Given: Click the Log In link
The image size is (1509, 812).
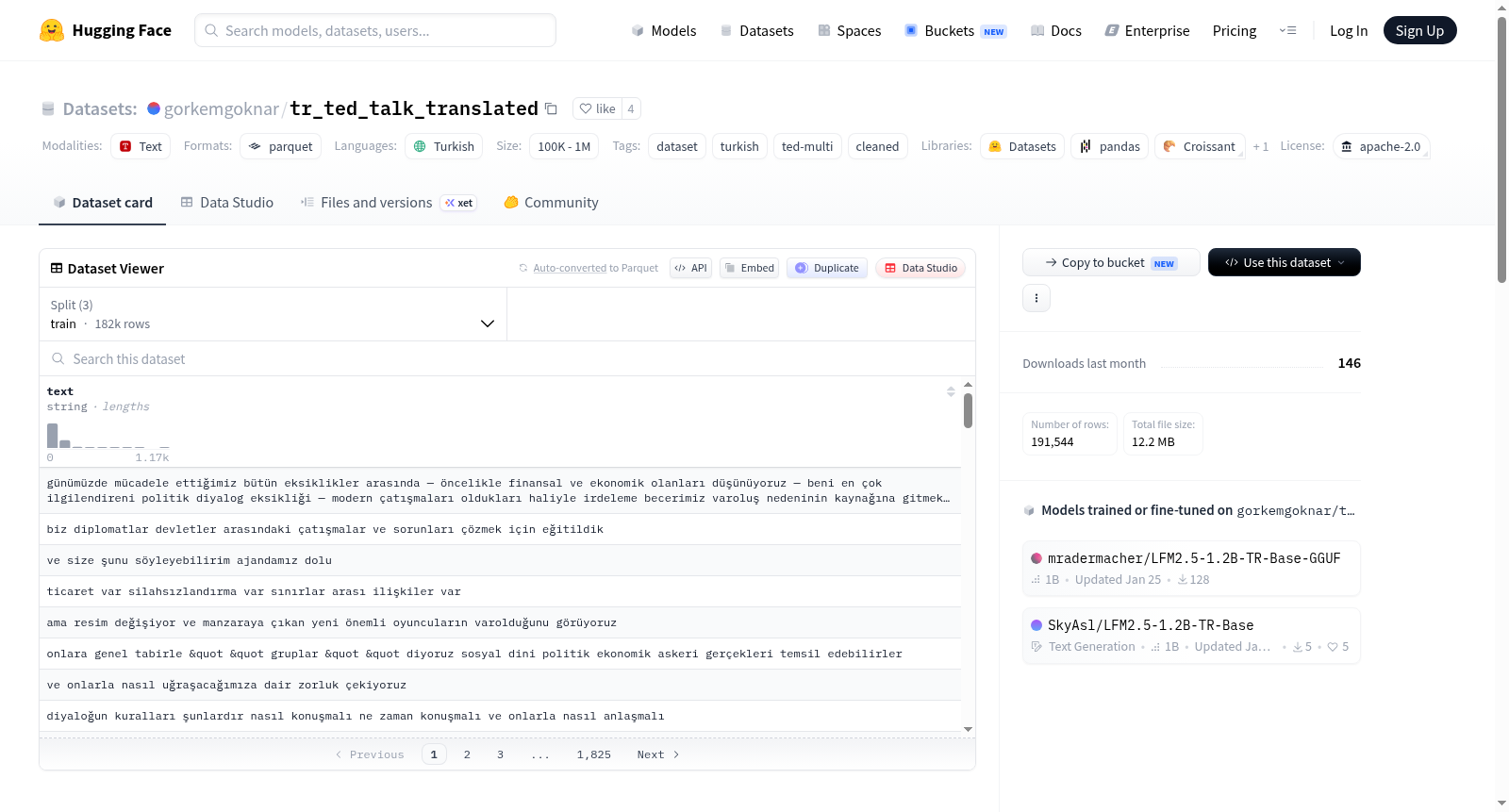Looking at the screenshot, I should pos(1349,30).
